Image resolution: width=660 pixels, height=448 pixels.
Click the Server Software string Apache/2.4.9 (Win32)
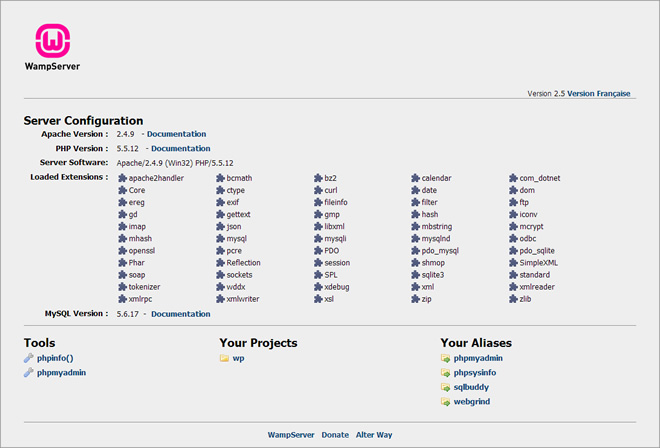pos(154,163)
